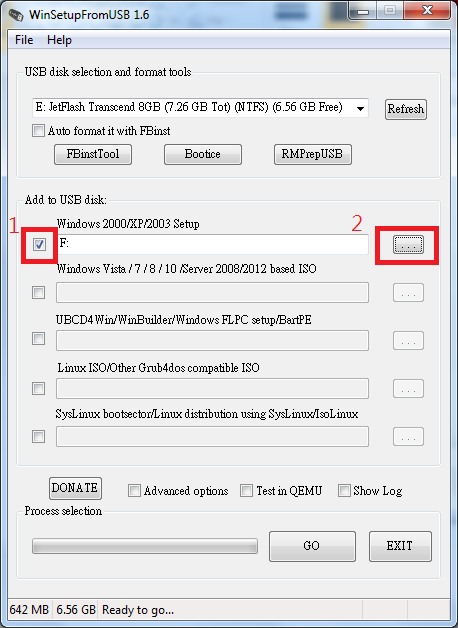The height and width of the screenshot is (628, 458).
Task: Enable the Linux ISO/Other Grub4dos checkbox
Action: click(x=38, y=388)
